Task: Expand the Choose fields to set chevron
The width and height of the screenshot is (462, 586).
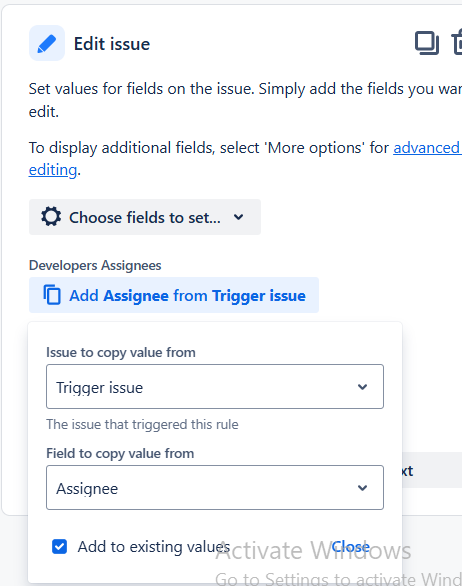Action: pyautogui.click(x=238, y=217)
